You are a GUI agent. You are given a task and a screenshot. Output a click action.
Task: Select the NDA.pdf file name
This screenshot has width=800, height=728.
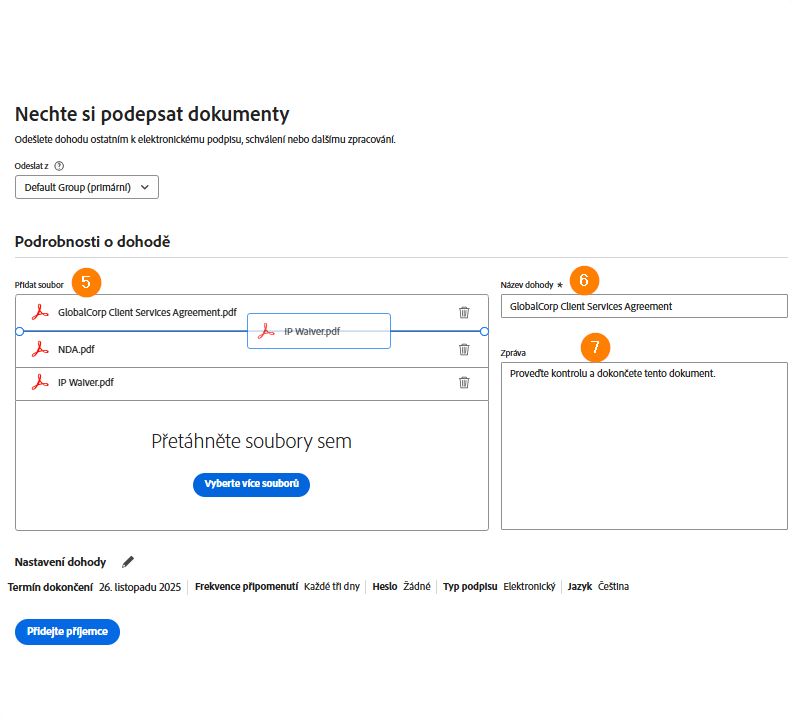click(x=76, y=349)
